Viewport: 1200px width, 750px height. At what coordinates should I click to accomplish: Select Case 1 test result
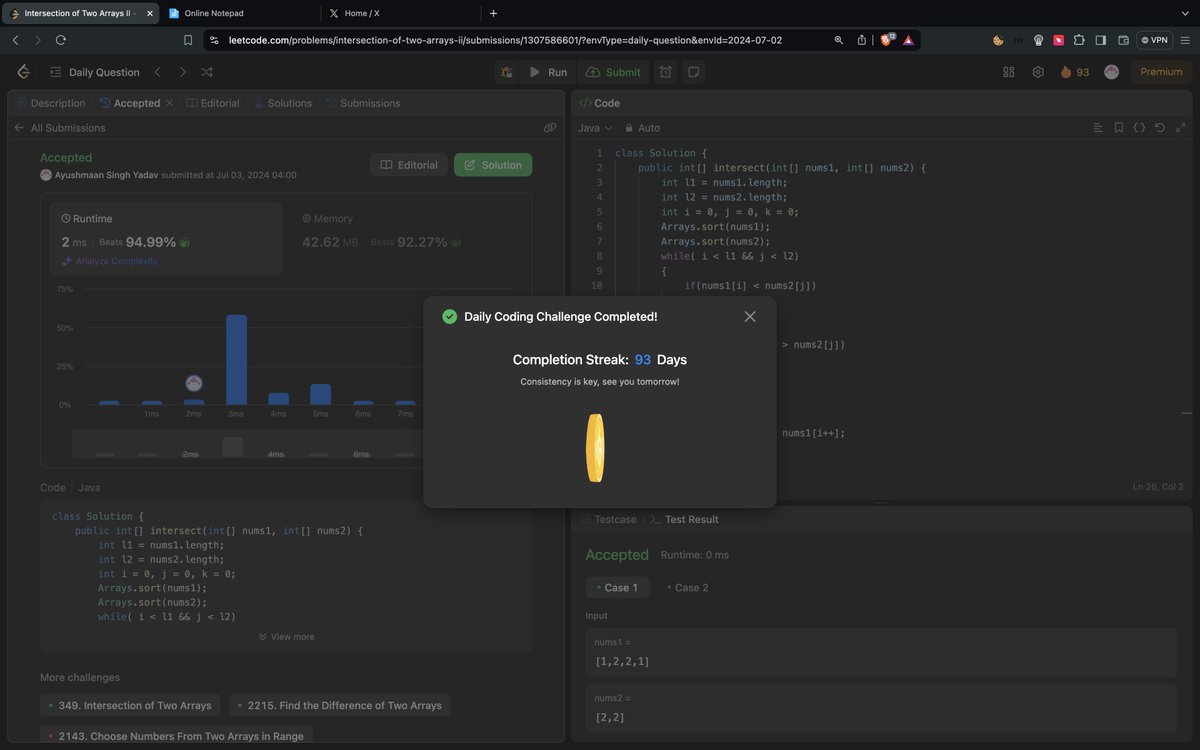(x=617, y=587)
